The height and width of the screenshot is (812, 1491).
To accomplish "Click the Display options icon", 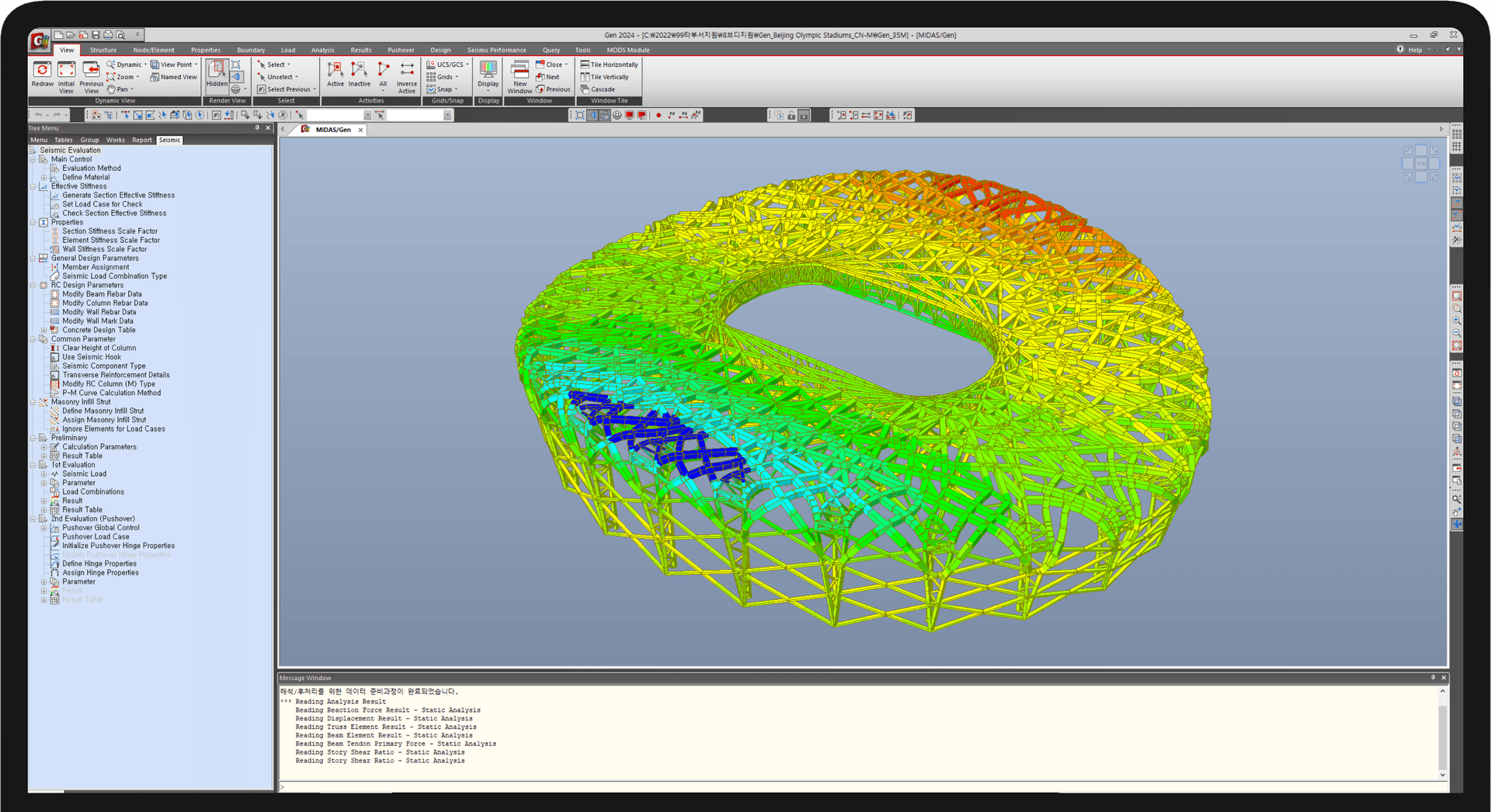I will pyautogui.click(x=488, y=71).
